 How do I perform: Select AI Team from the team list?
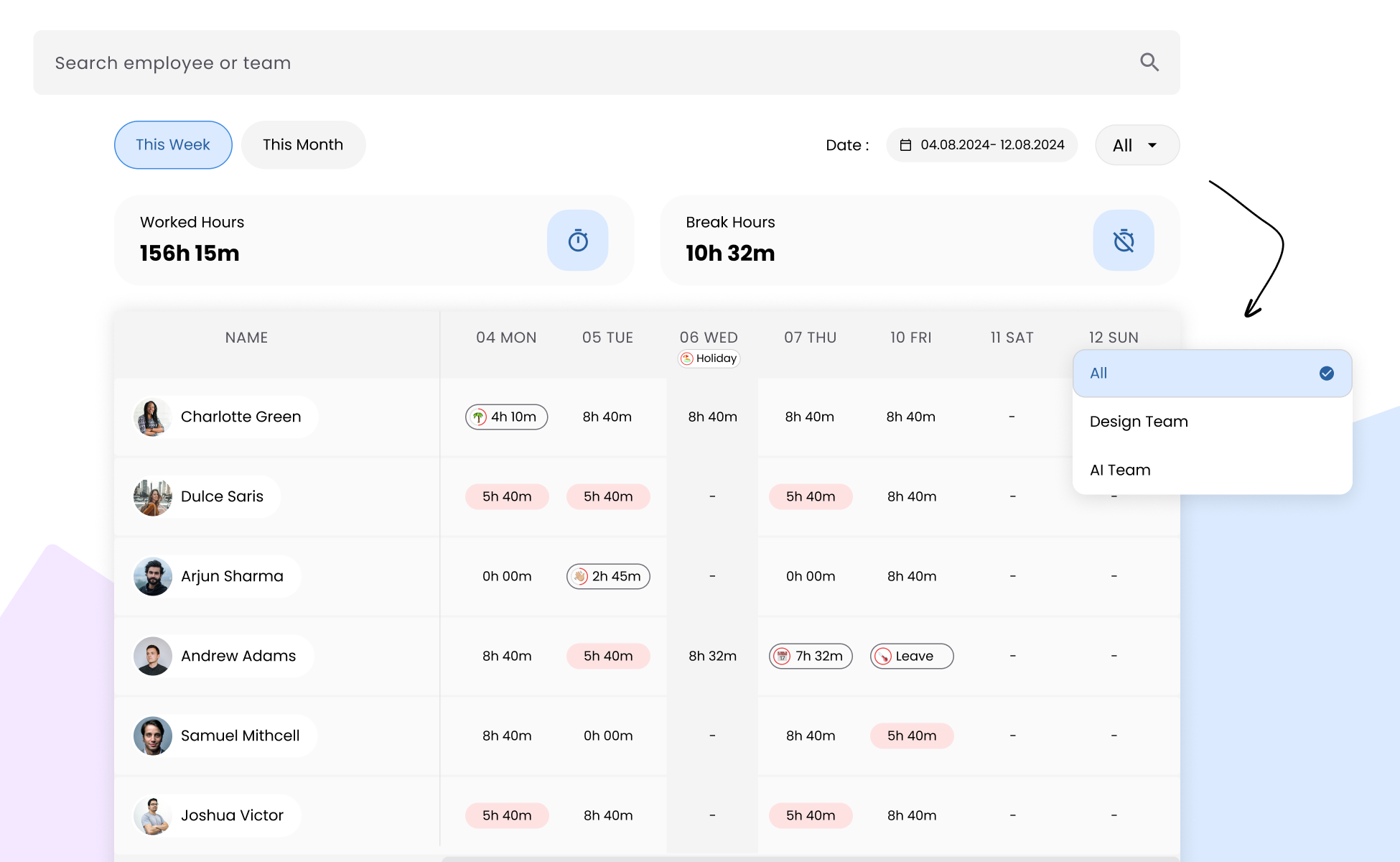(1120, 470)
